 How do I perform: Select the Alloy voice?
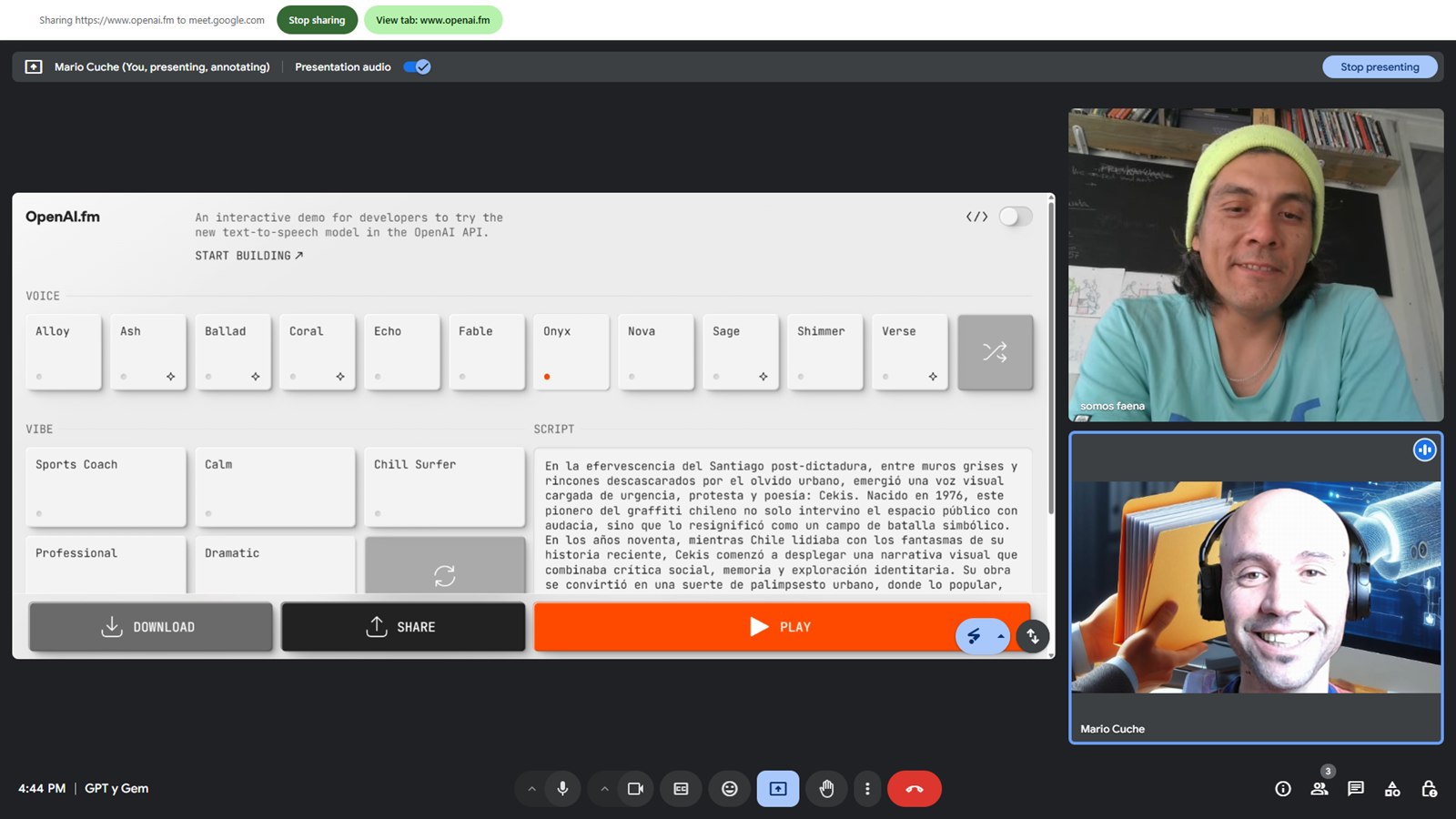pos(64,352)
